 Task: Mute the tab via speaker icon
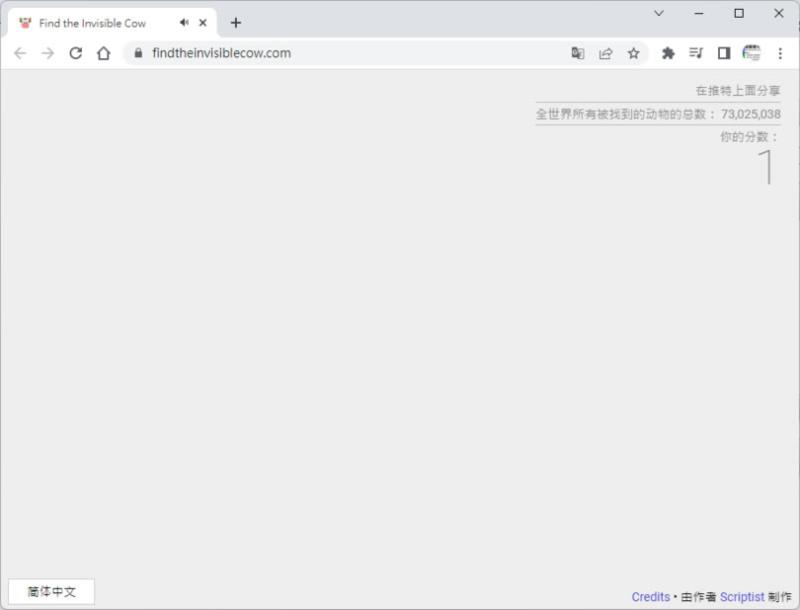click(x=184, y=22)
